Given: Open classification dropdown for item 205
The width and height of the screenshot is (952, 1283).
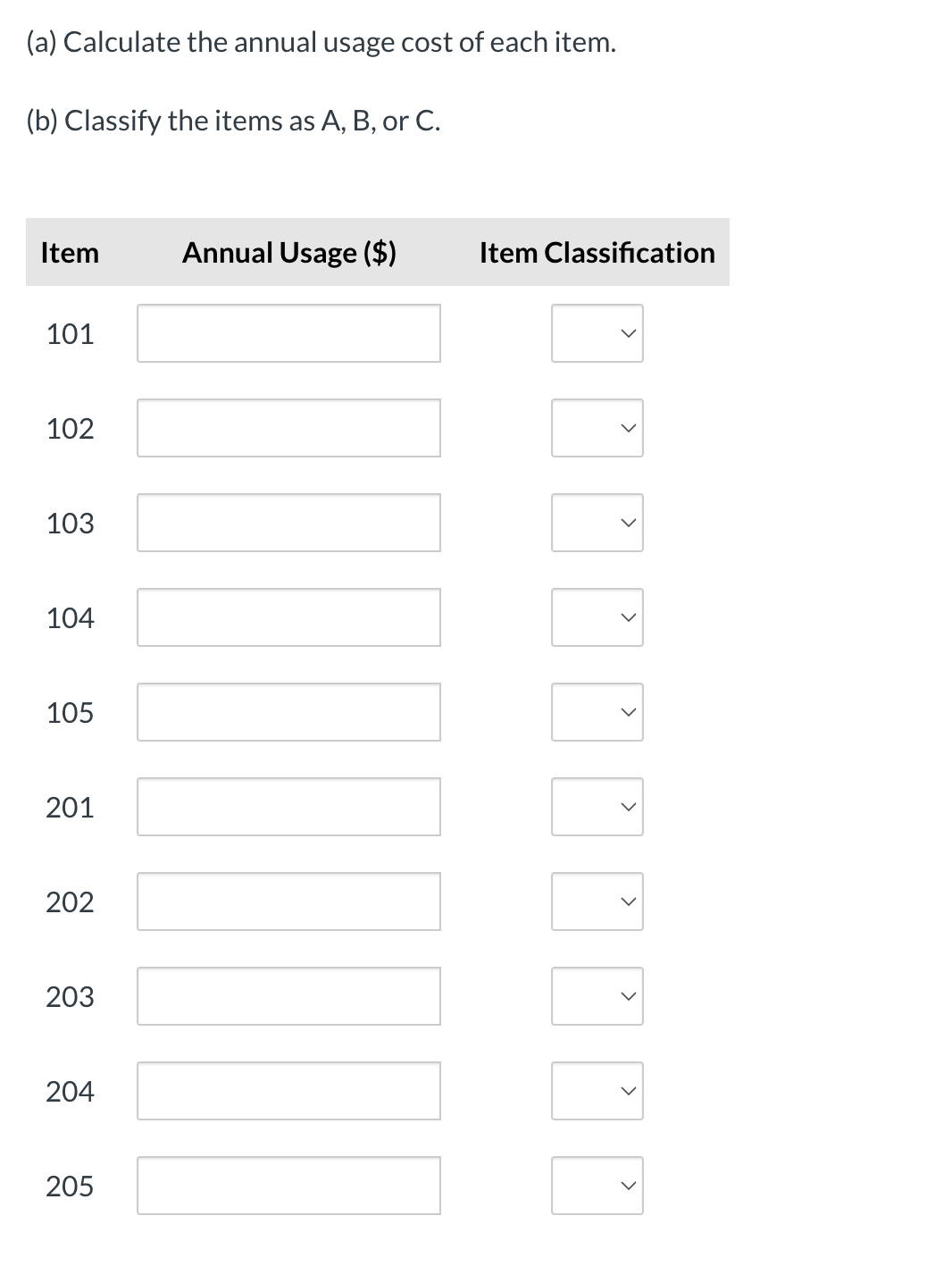Looking at the screenshot, I should 597,1186.
